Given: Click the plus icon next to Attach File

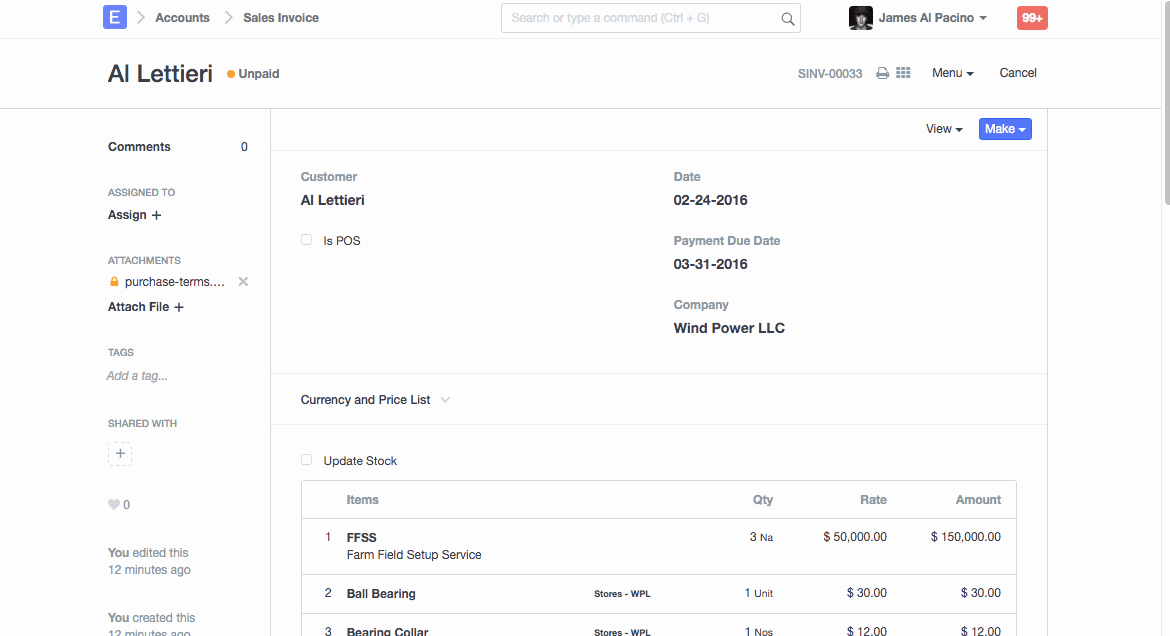Looking at the screenshot, I should 179,307.
